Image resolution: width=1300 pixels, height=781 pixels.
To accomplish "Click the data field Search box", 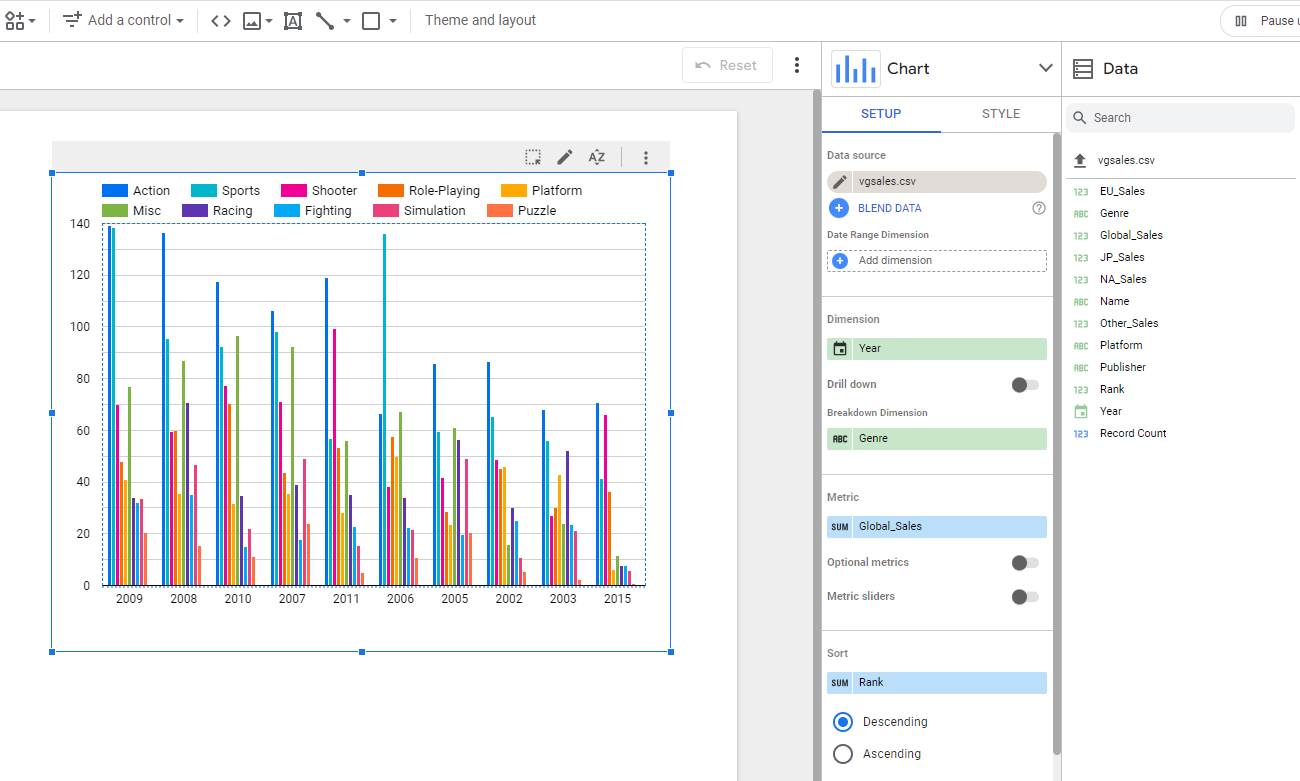I will click(x=1180, y=118).
